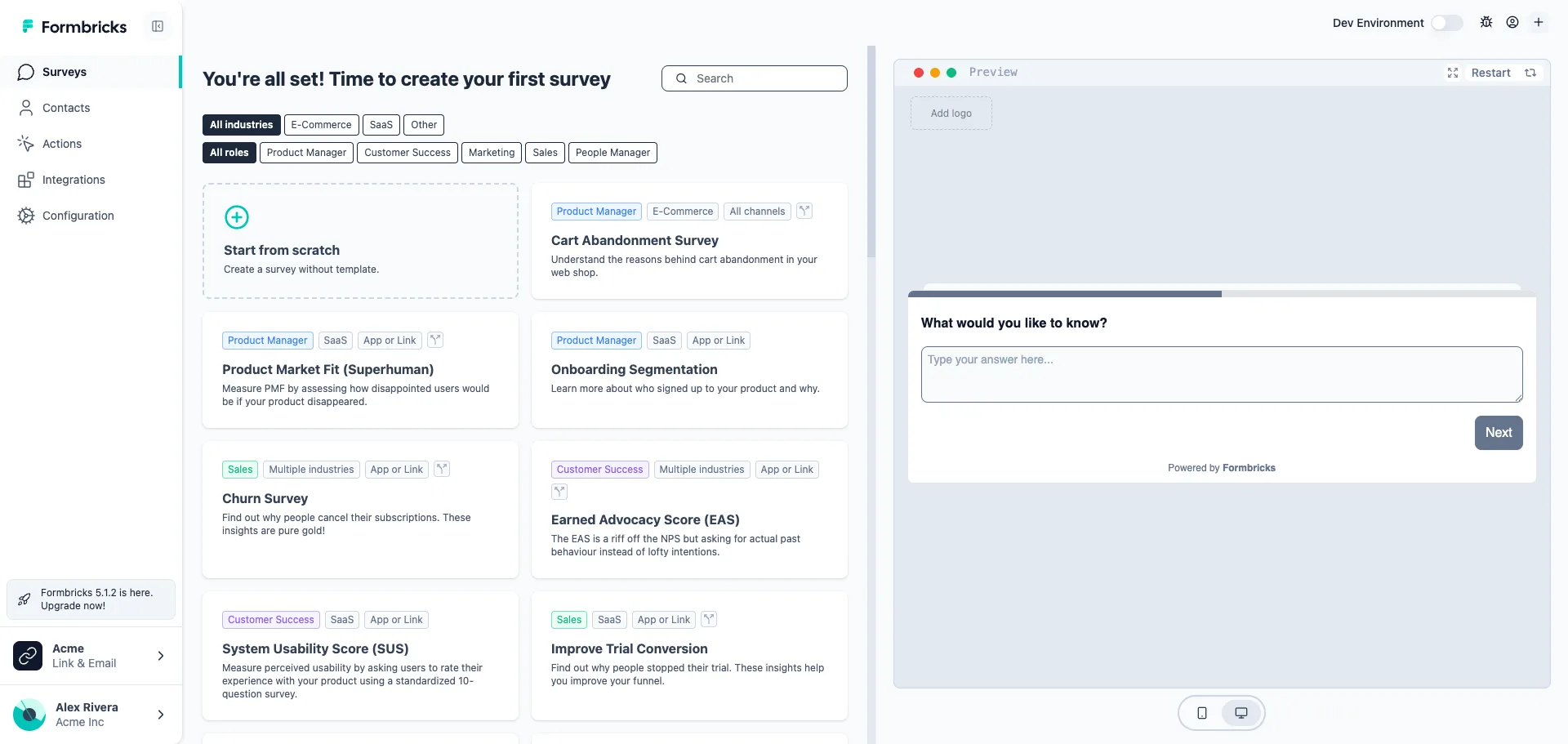Switch preview to desktop device view

[x=1241, y=713]
